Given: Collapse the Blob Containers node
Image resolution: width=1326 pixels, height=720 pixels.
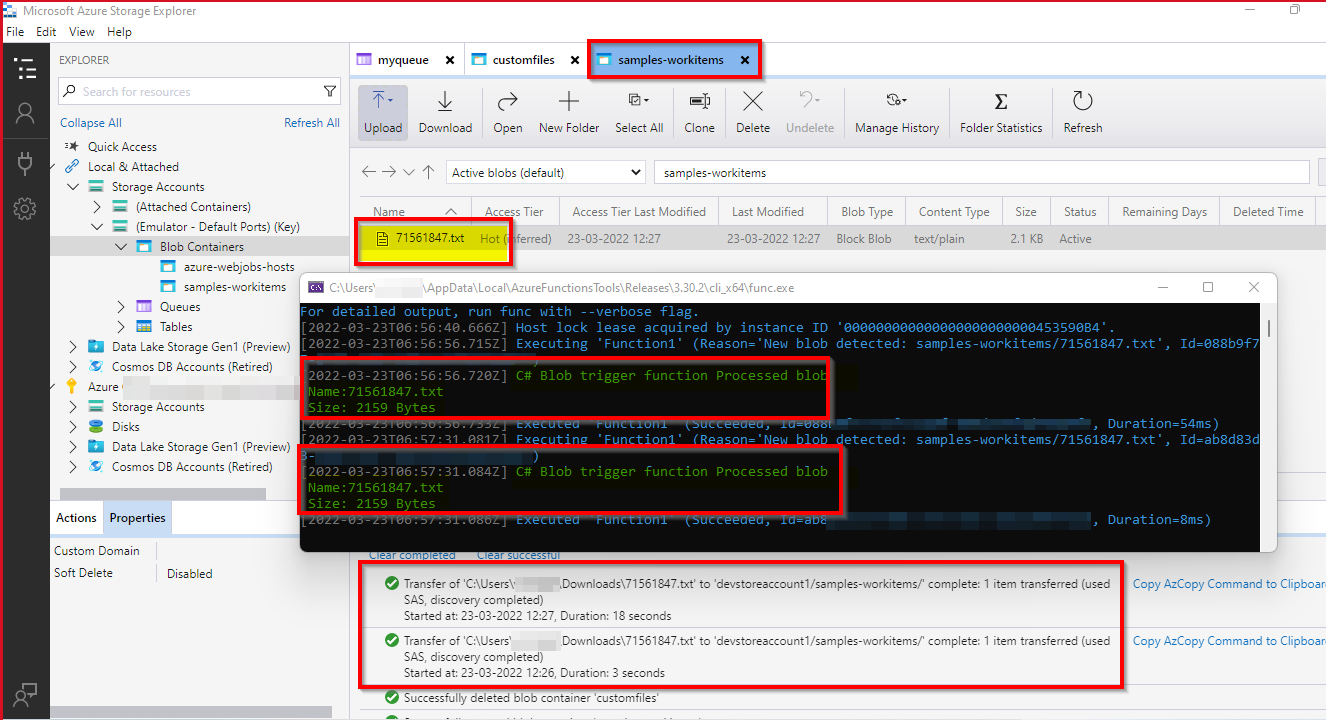Looking at the screenshot, I should 121,247.
